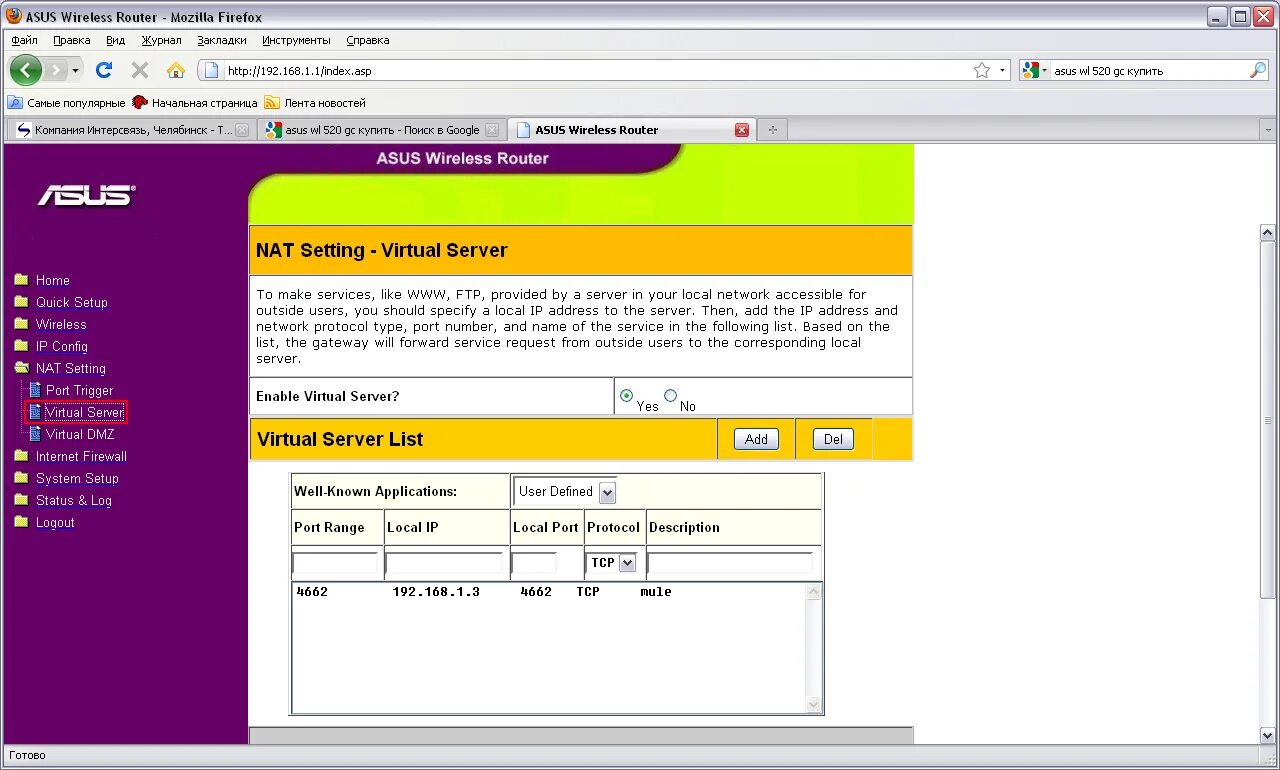Click the IP Config folder icon
Image resolution: width=1280 pixels, height=770 pixels.
pyautogui.click(x=21, y=346)
